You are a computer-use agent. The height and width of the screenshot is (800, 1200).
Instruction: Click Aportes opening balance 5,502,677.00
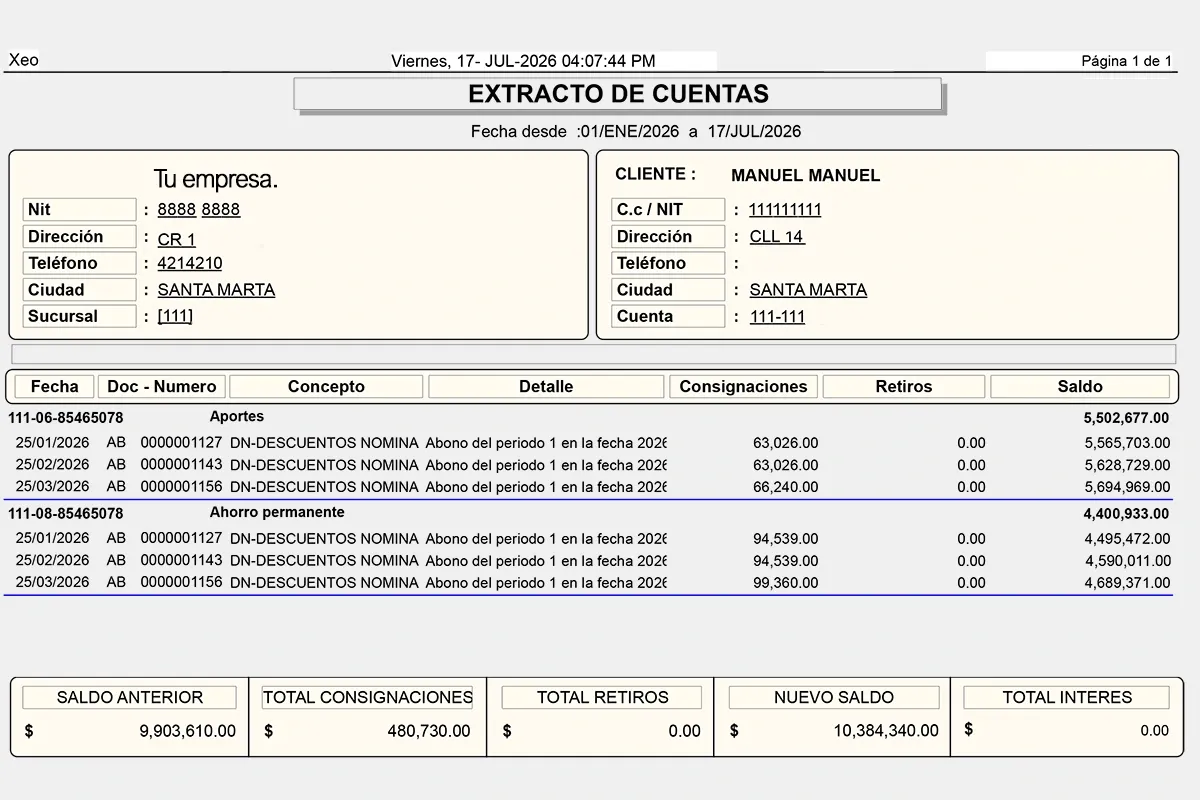1126,418
